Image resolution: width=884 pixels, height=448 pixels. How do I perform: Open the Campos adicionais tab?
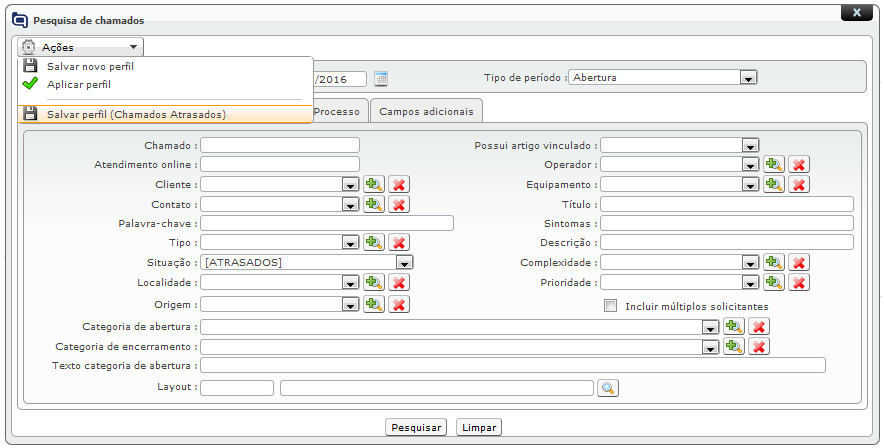(x=426, y=112)
